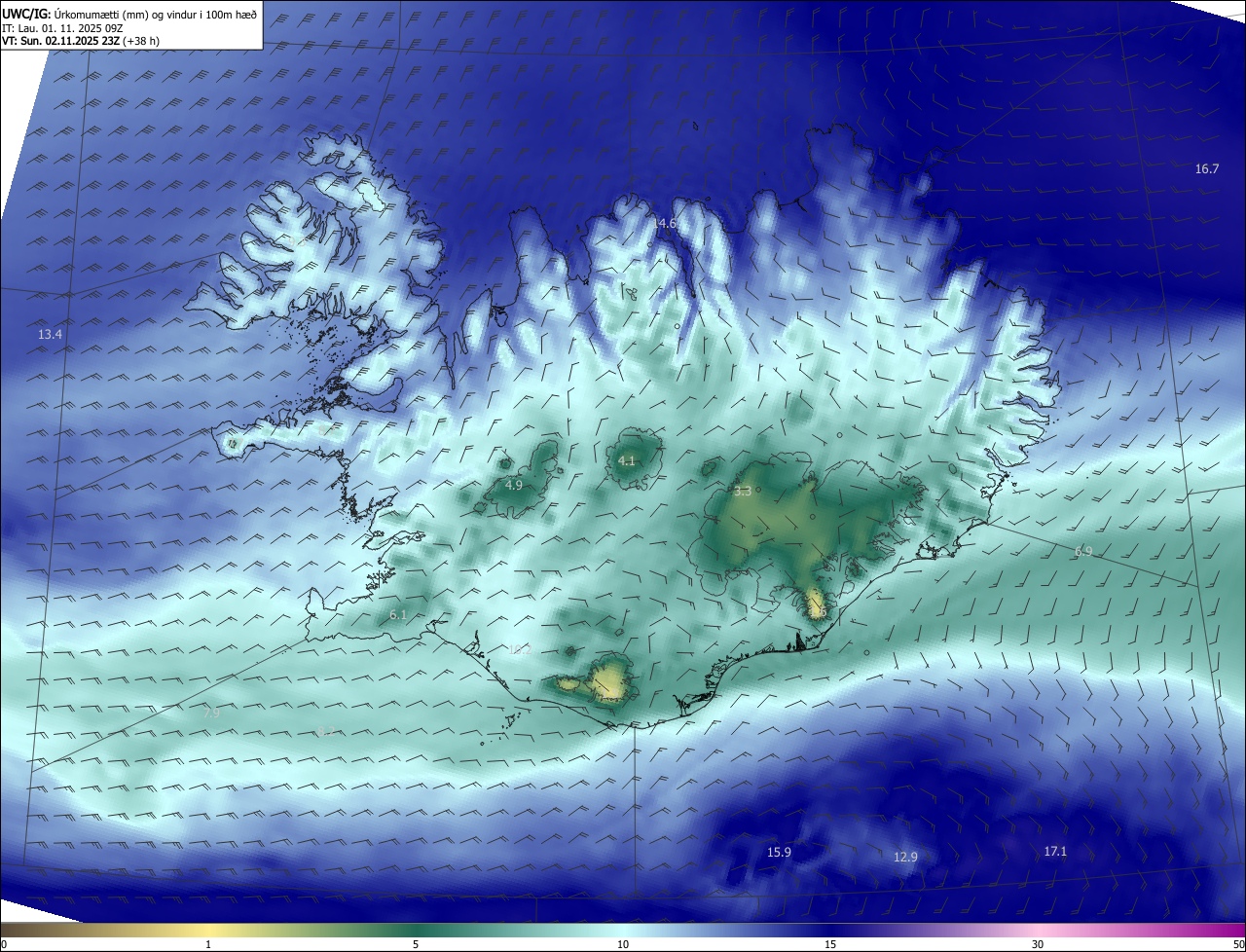This screenshot has width=1246, height=952.
Task: Click the 12.9 value label
Action: (x=905, y=858)
